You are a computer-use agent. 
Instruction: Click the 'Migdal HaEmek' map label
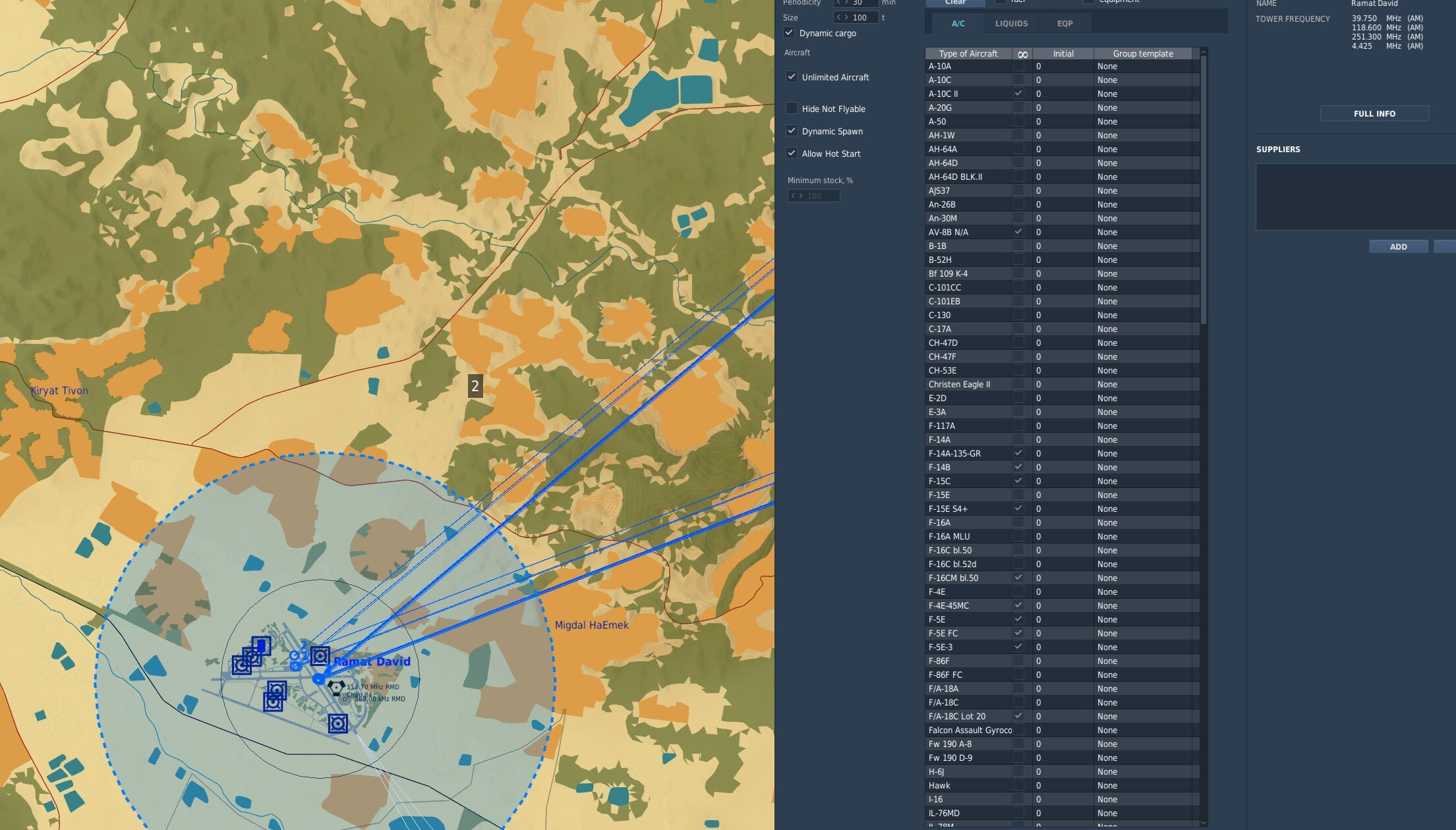point(592,625)
